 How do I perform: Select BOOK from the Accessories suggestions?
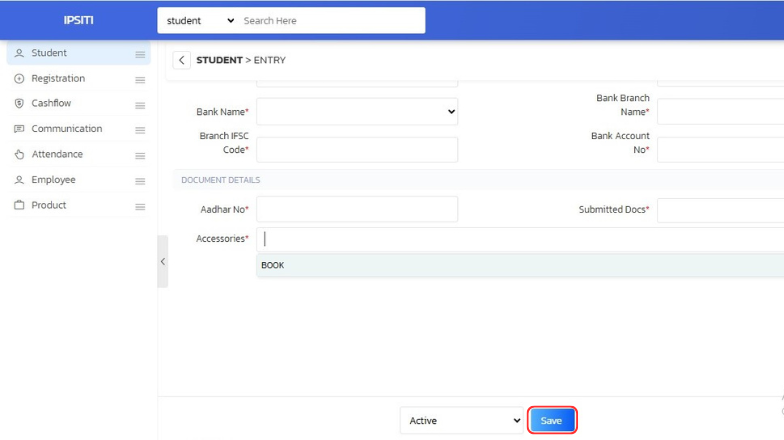click(x=273, y=266)
